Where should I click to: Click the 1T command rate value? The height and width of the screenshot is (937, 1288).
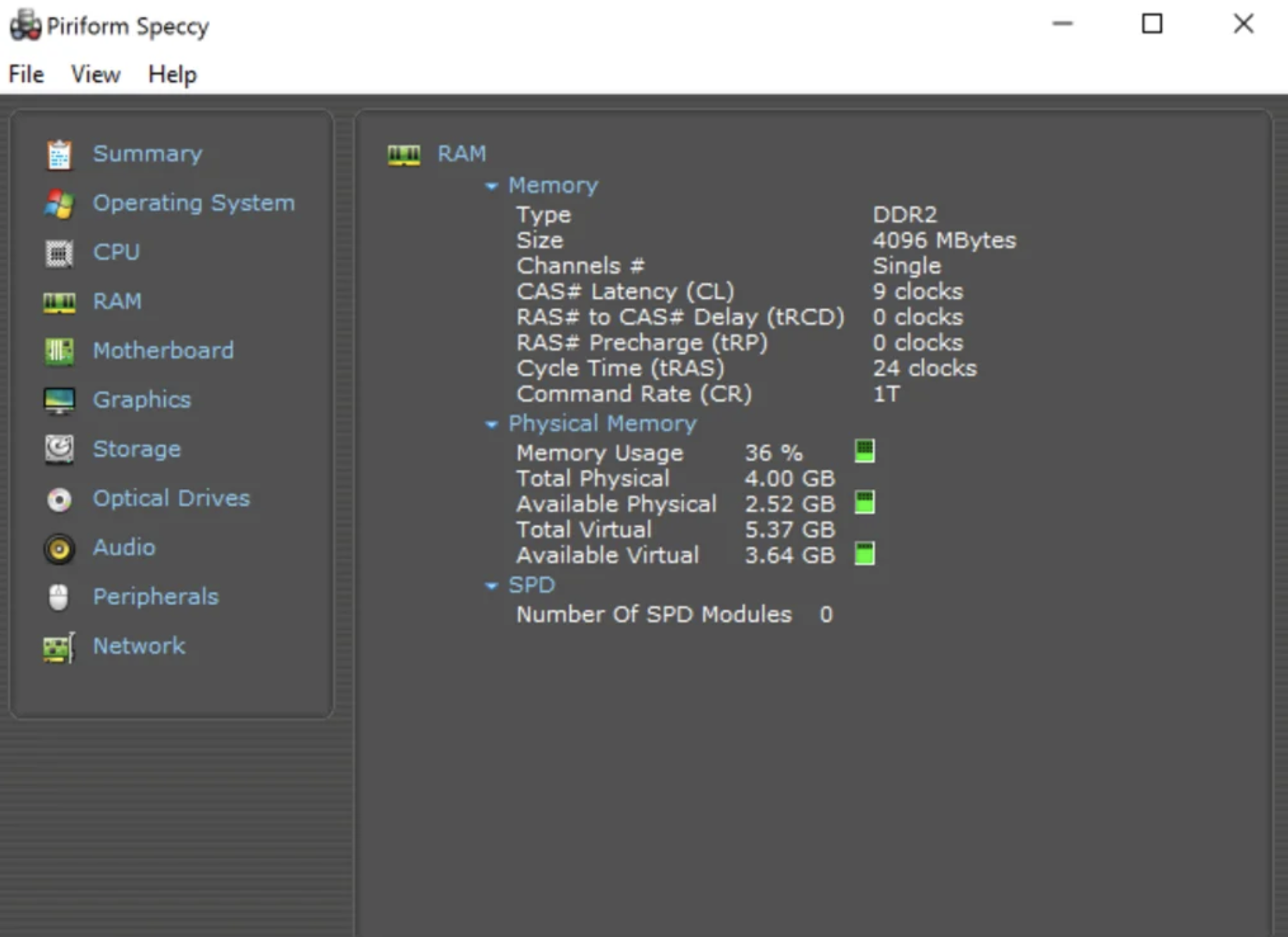[886, 394]
